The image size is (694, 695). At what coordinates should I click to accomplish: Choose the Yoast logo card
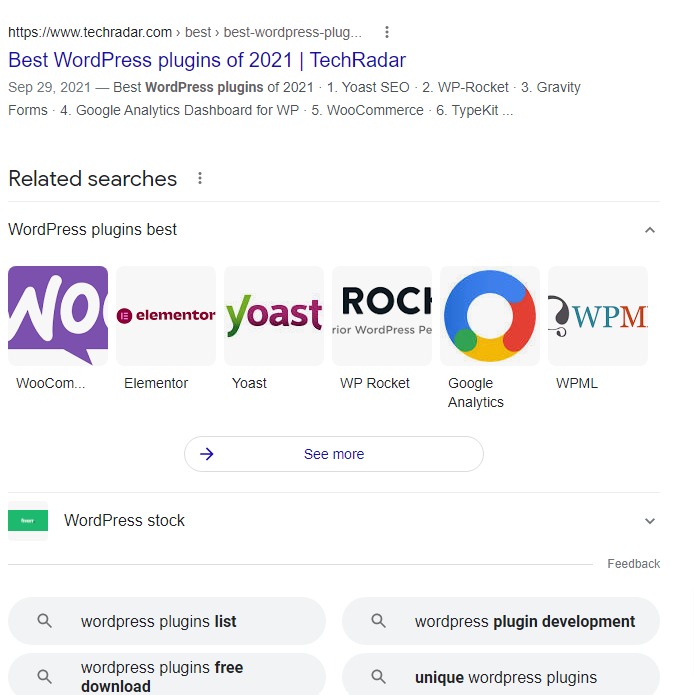click(274, 316)
